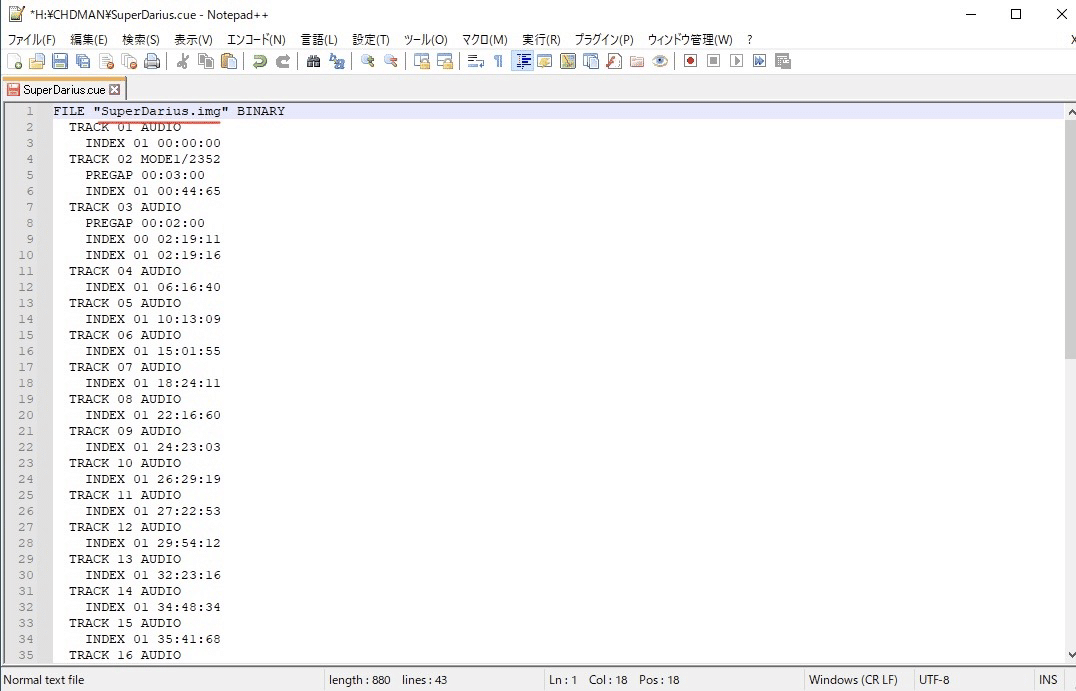Open the 検索(S) menu

[x=141, y=40]
